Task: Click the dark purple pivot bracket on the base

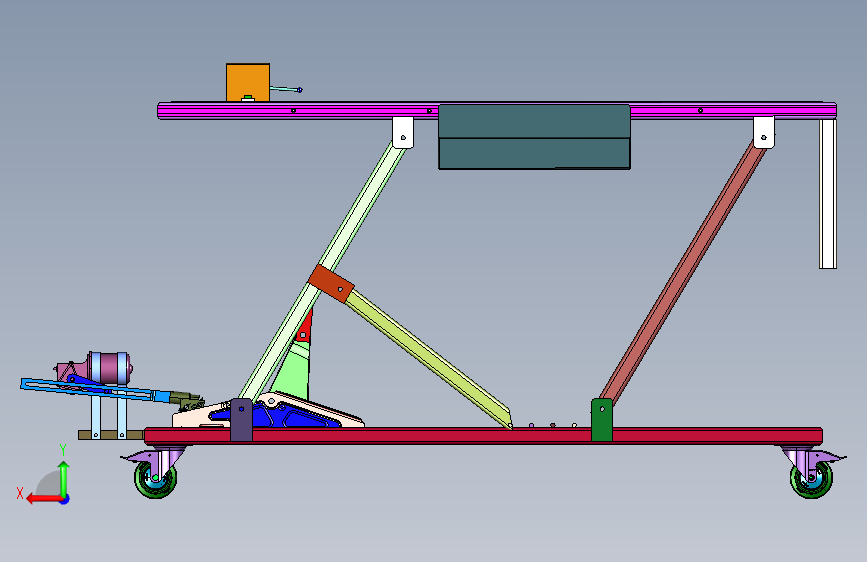Action: pyautogui.click(x=241, y=420)
